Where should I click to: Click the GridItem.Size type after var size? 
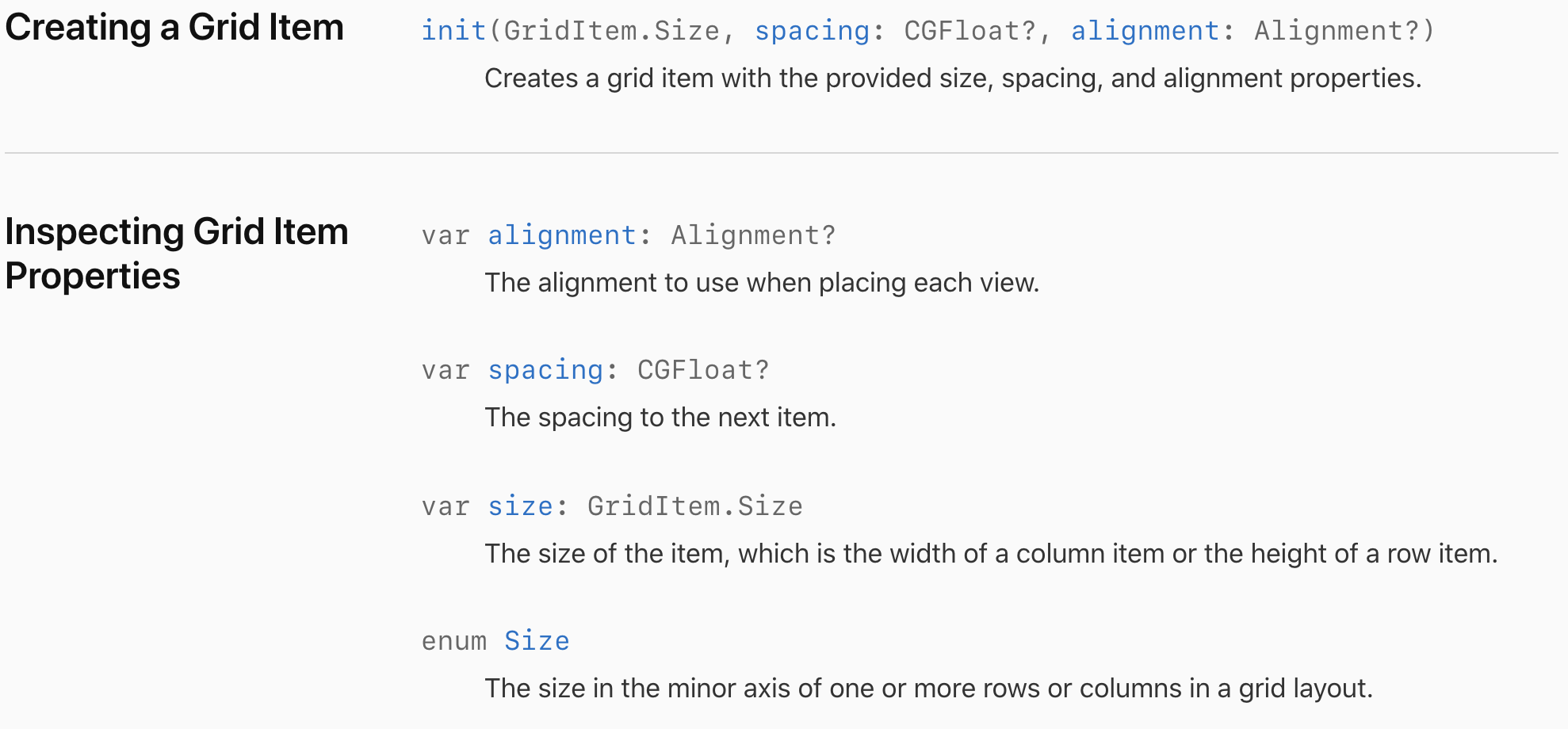(x=694, y=506)
